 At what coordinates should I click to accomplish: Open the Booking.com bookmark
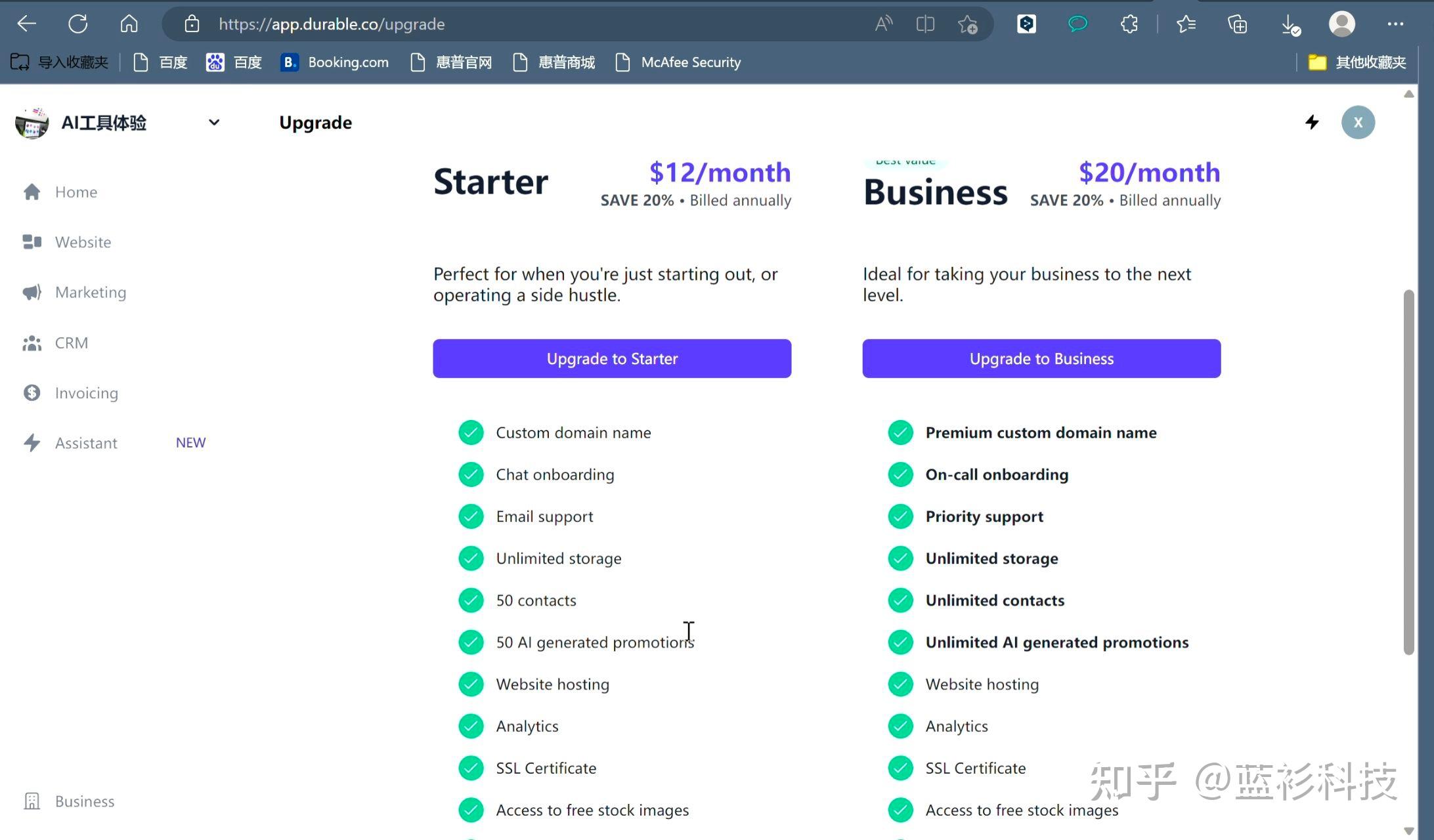pos(335,62)
